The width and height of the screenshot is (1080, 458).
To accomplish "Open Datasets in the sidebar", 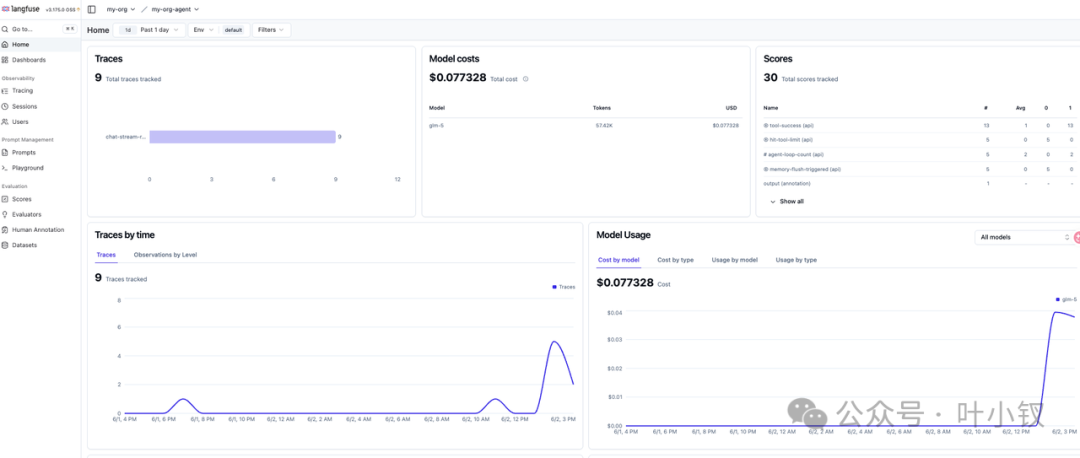I will [x=40, y=245].
